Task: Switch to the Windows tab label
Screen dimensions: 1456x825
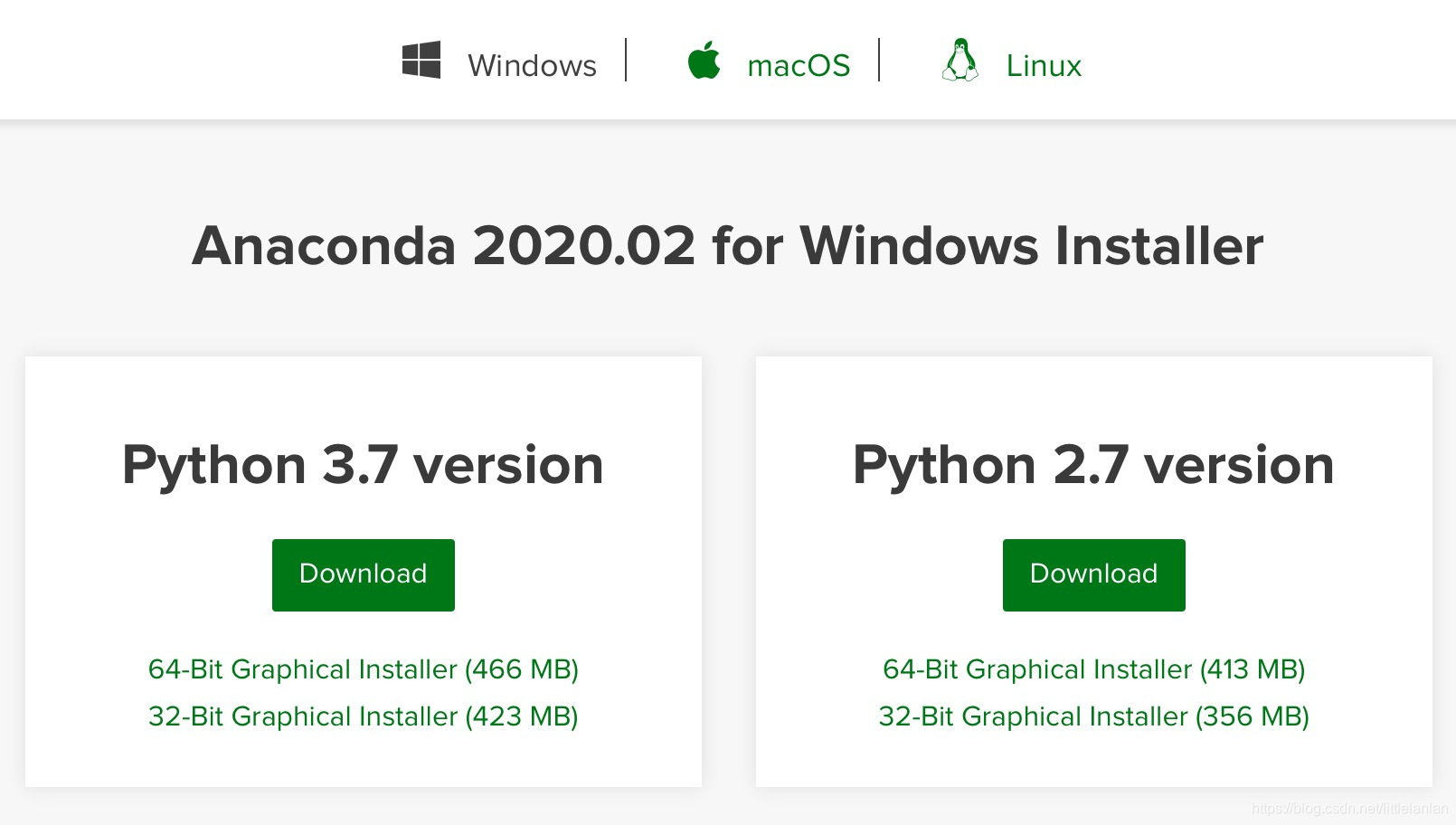Action: (532, 66)
